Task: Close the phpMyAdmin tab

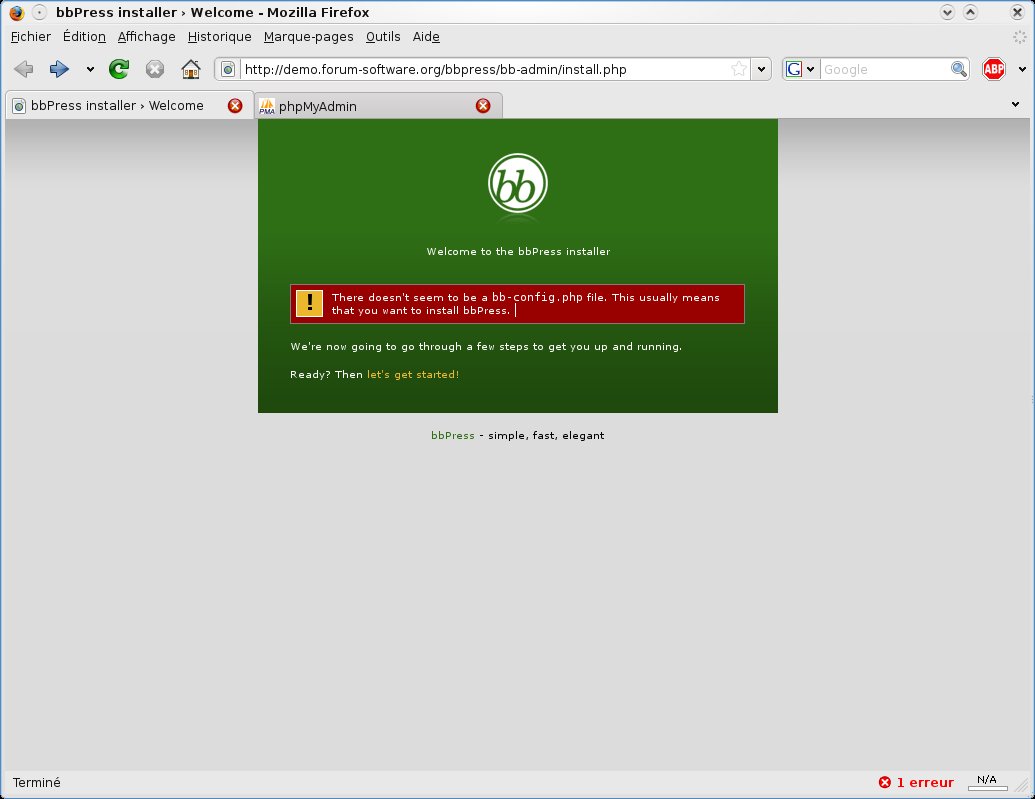Action: click(x=483, y=106)
